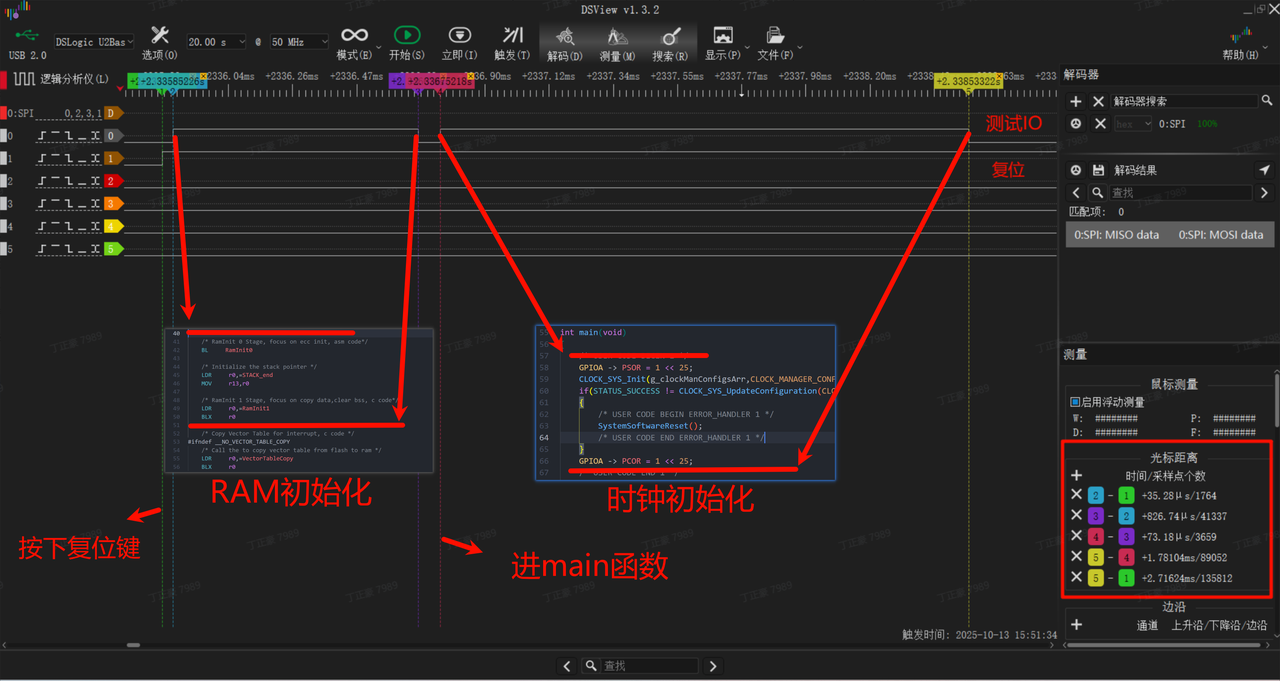The image size is (1280, 681).
Task: Click the save icon beside 解码结果
Action: click(1099, 171)
